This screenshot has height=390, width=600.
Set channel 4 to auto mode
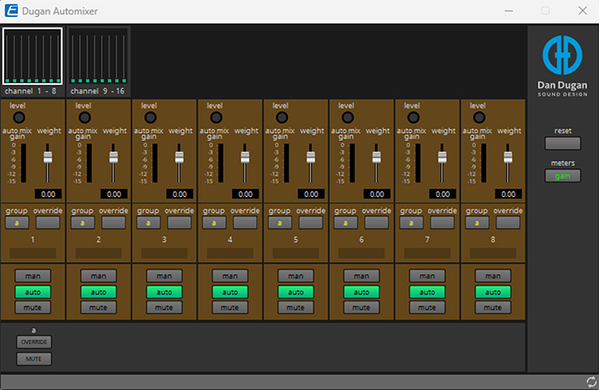(230, 292)
